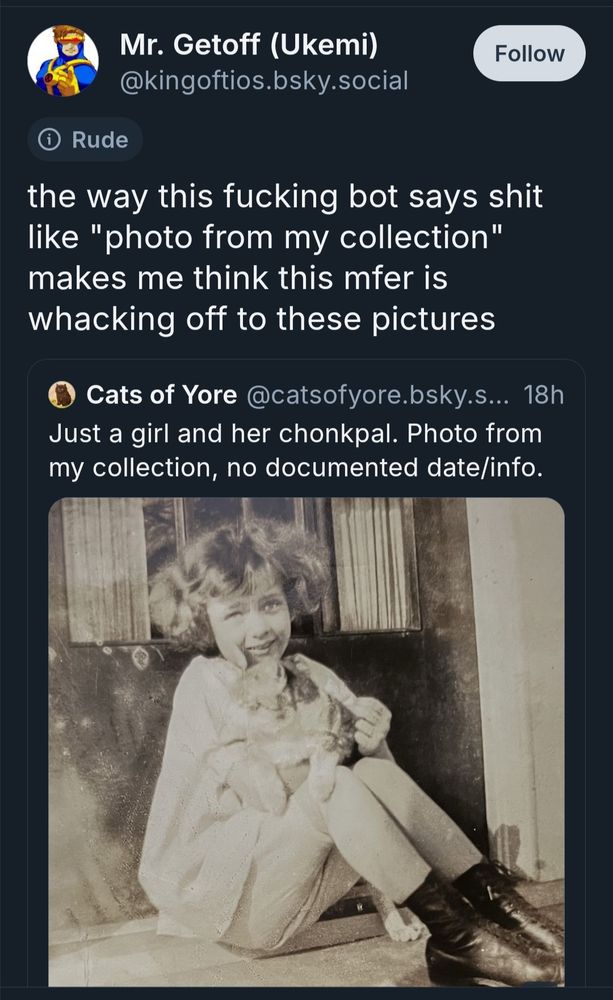This screenshot has width=613, height=1000.
Task: Open the vintage girl-with-cat photo
Action: point(306,742)
